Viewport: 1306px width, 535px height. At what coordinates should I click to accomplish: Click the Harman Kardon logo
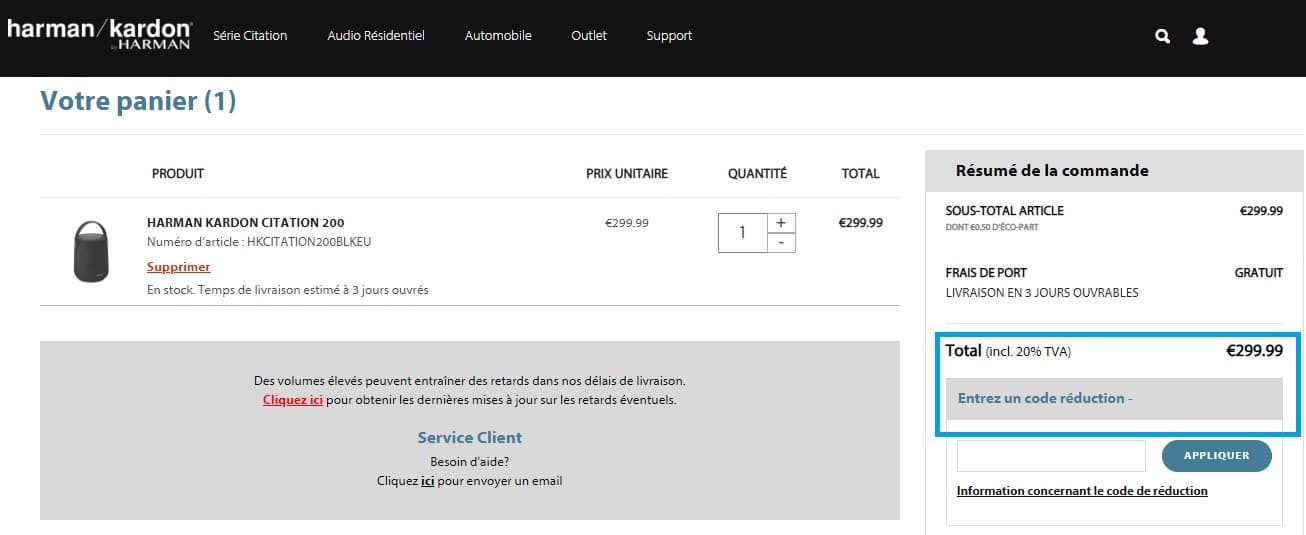point(99,34)
